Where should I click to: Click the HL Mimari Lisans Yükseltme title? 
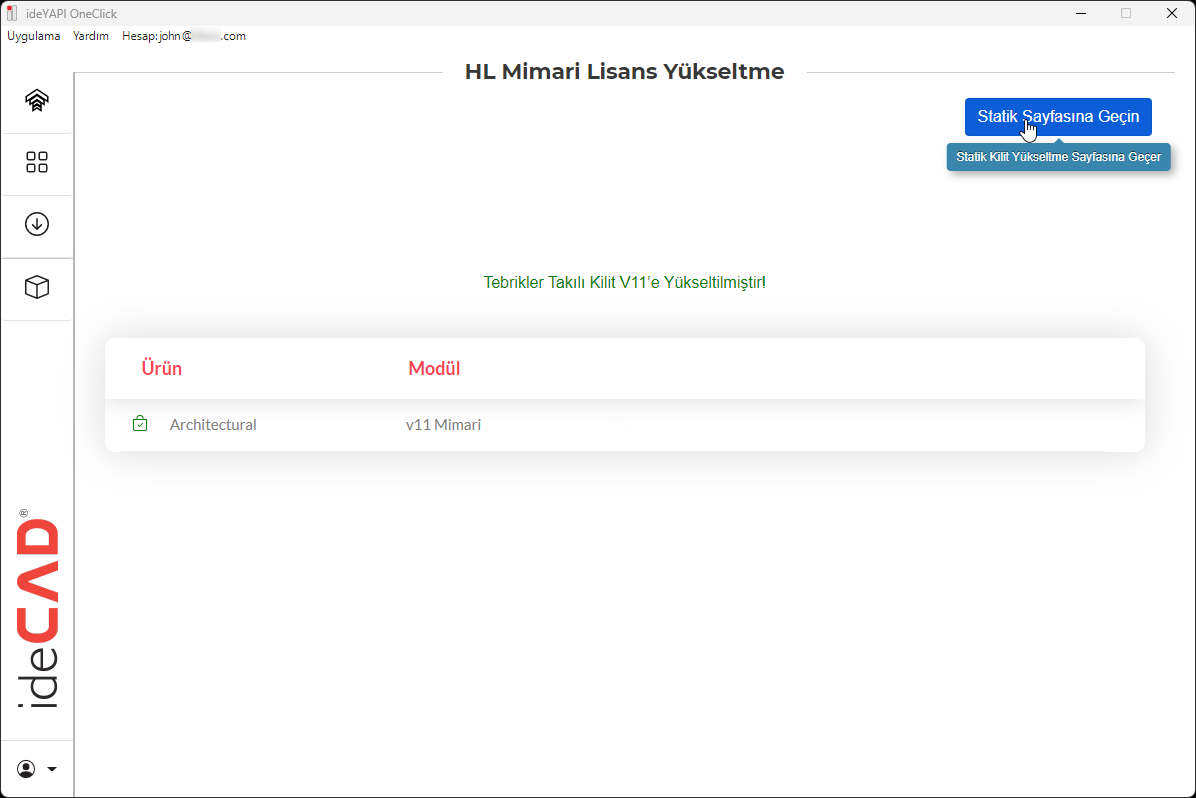(624, 72)
